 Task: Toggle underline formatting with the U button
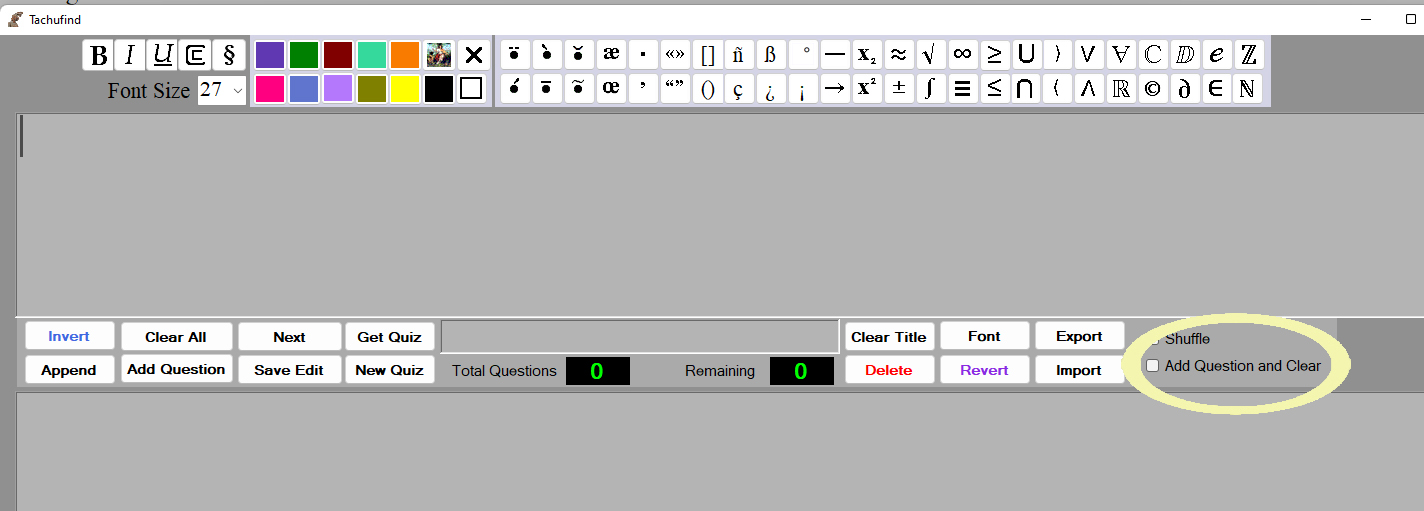(163, 55)
